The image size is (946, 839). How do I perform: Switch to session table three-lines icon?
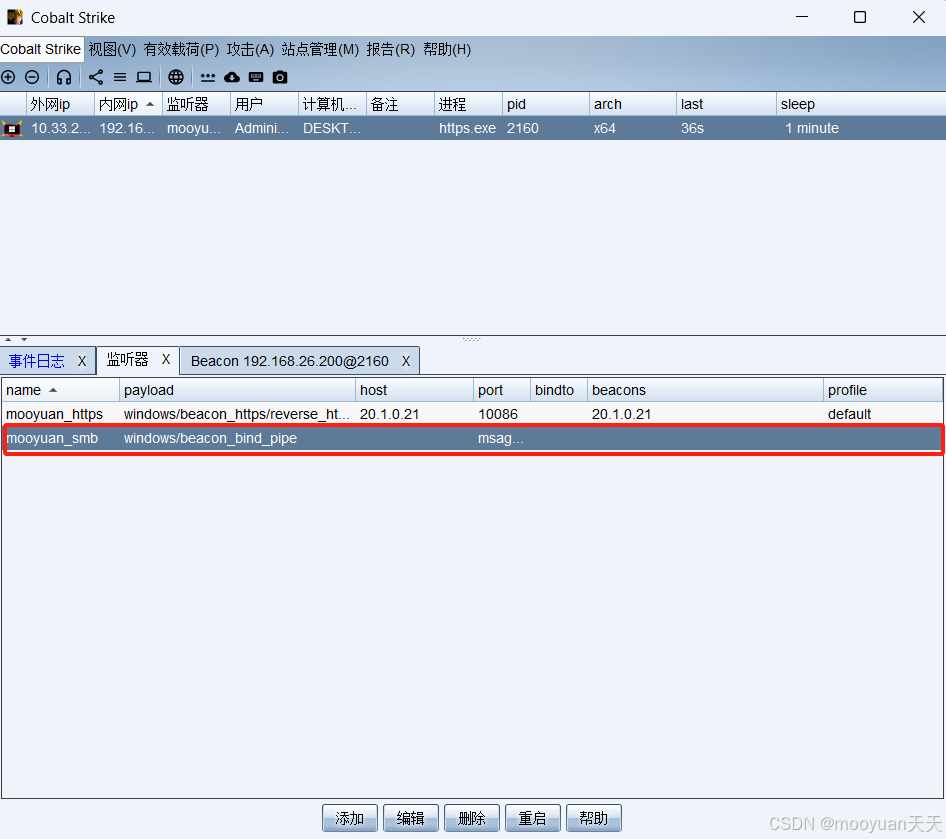120,77
